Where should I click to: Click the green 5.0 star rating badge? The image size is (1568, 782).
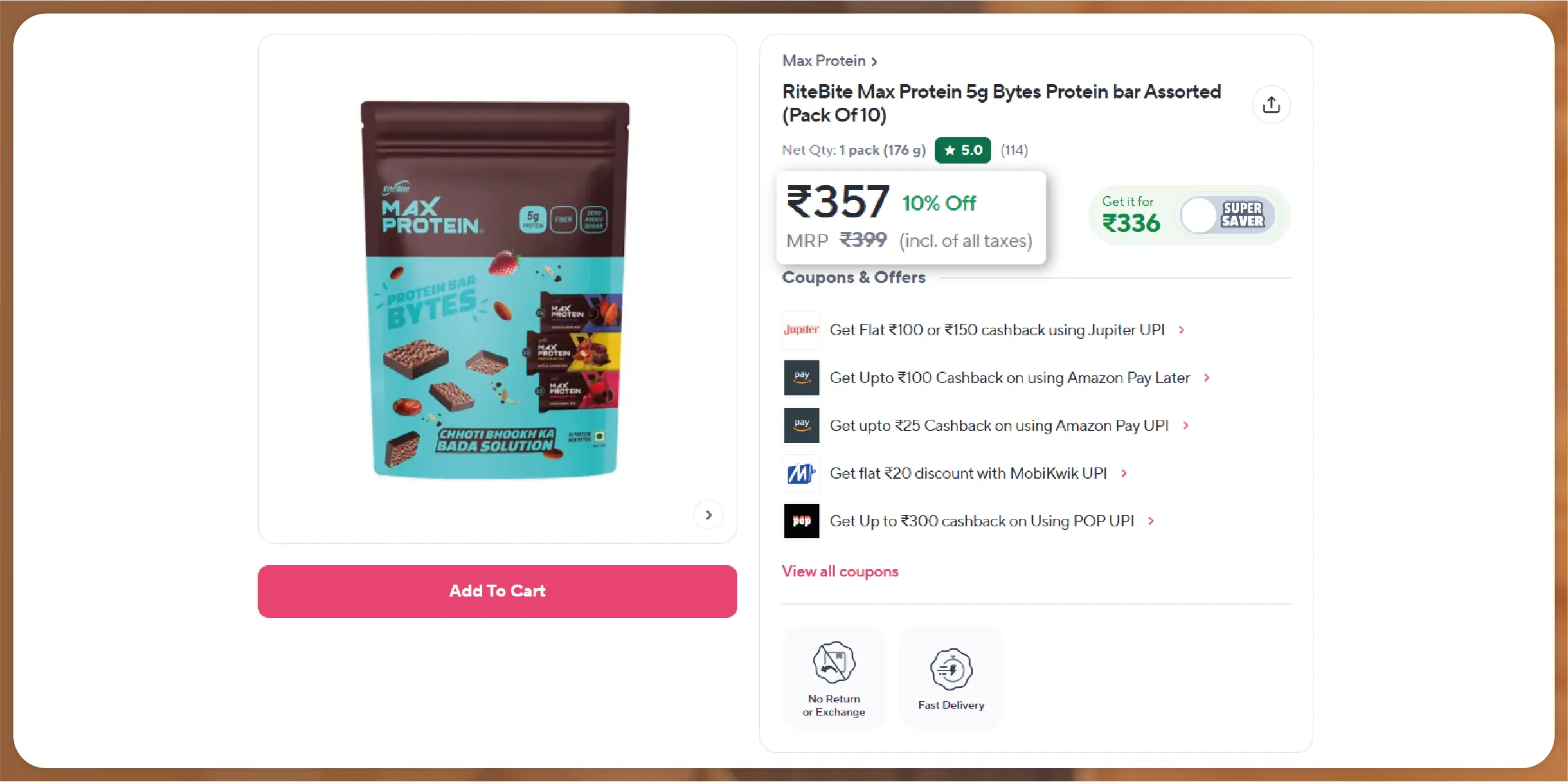tap(962, 150)
